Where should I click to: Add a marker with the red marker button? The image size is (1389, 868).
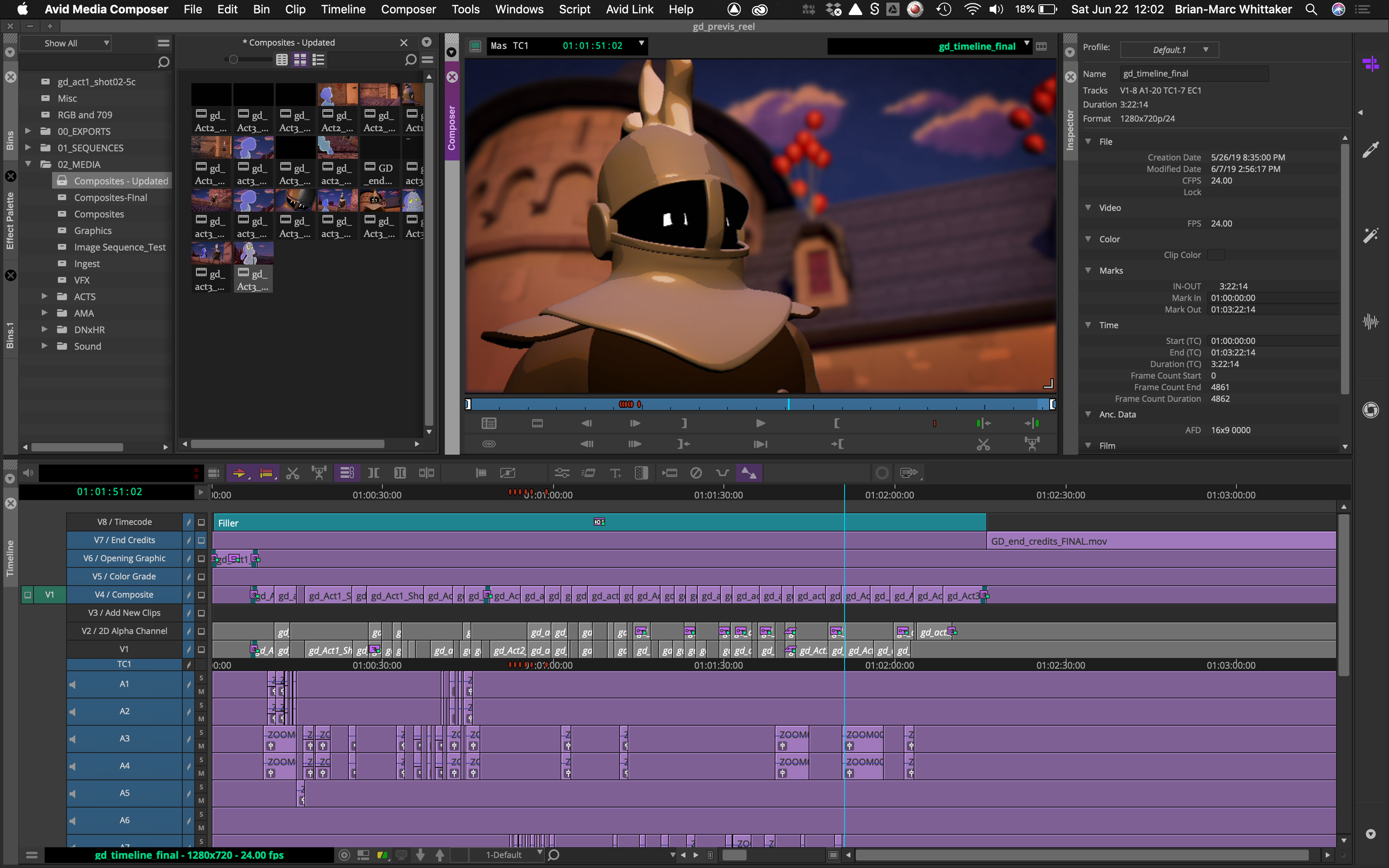[x=935, y=424]
